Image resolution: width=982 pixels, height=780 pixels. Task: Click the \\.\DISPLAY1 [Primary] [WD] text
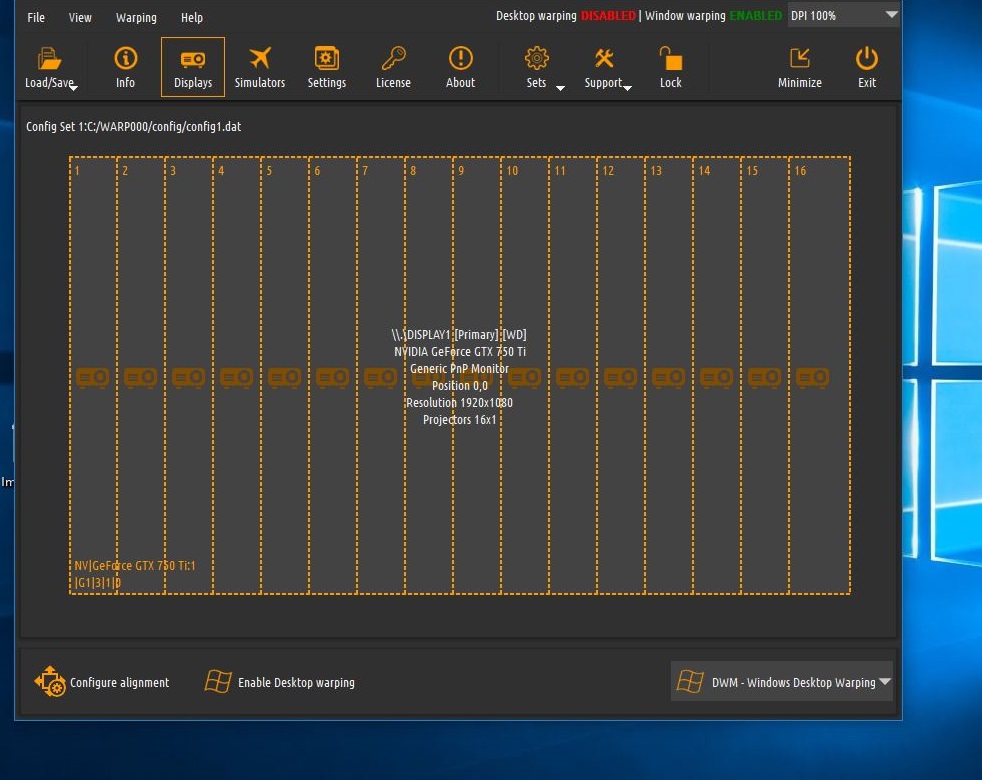tap(459, 335)
